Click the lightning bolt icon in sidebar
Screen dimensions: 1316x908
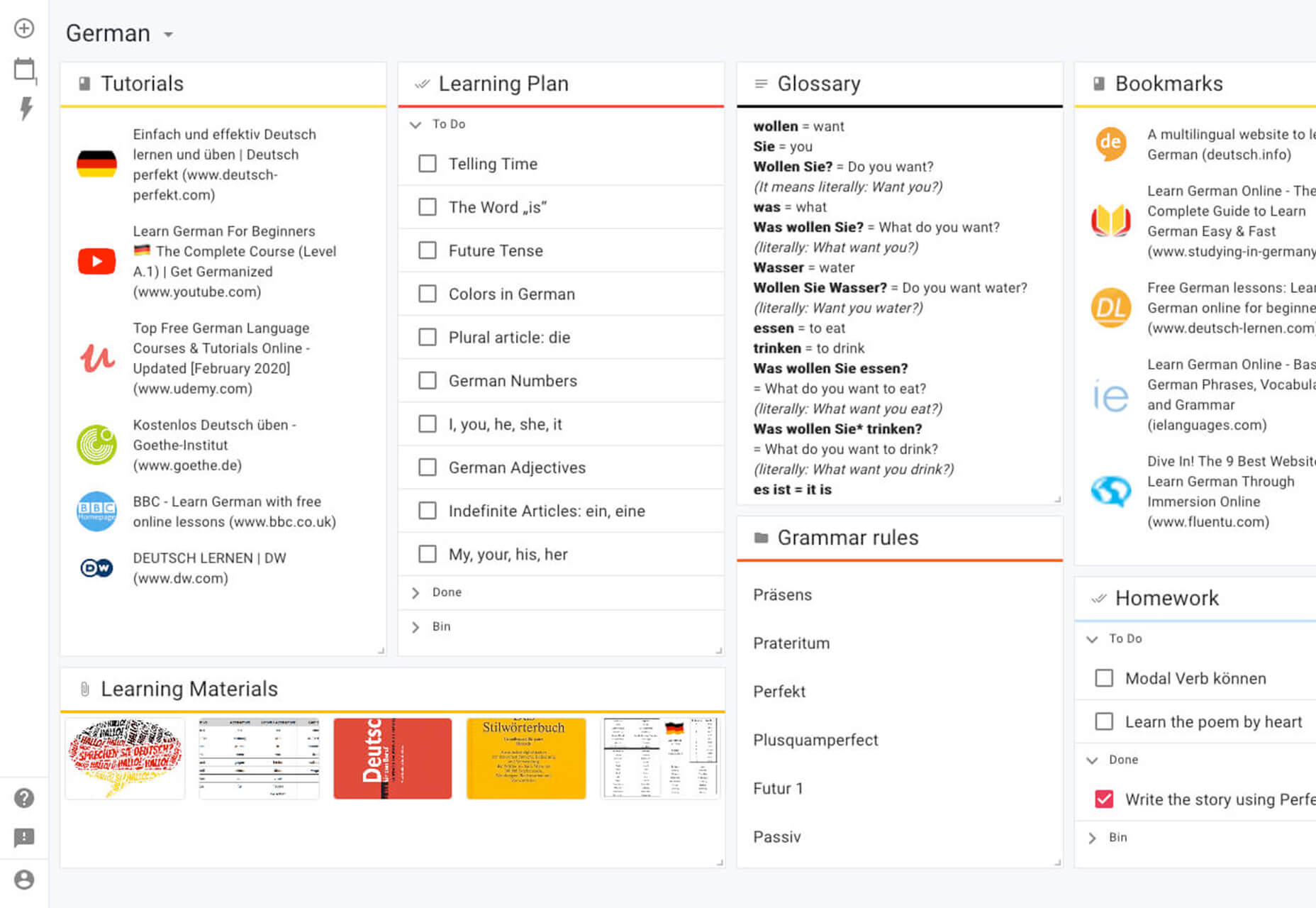pos(26,109)
